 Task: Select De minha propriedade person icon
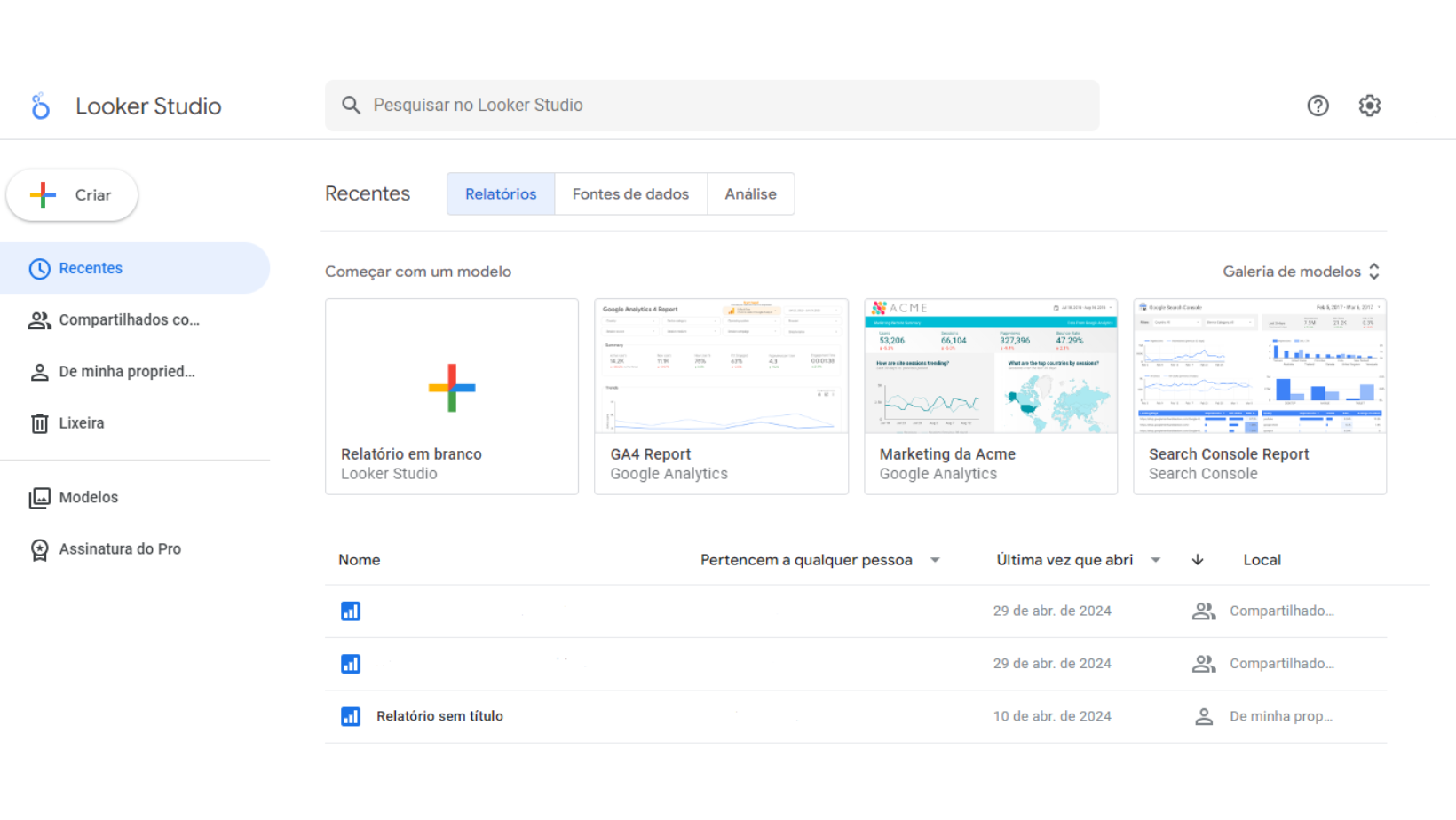click(x=39, y=371)
